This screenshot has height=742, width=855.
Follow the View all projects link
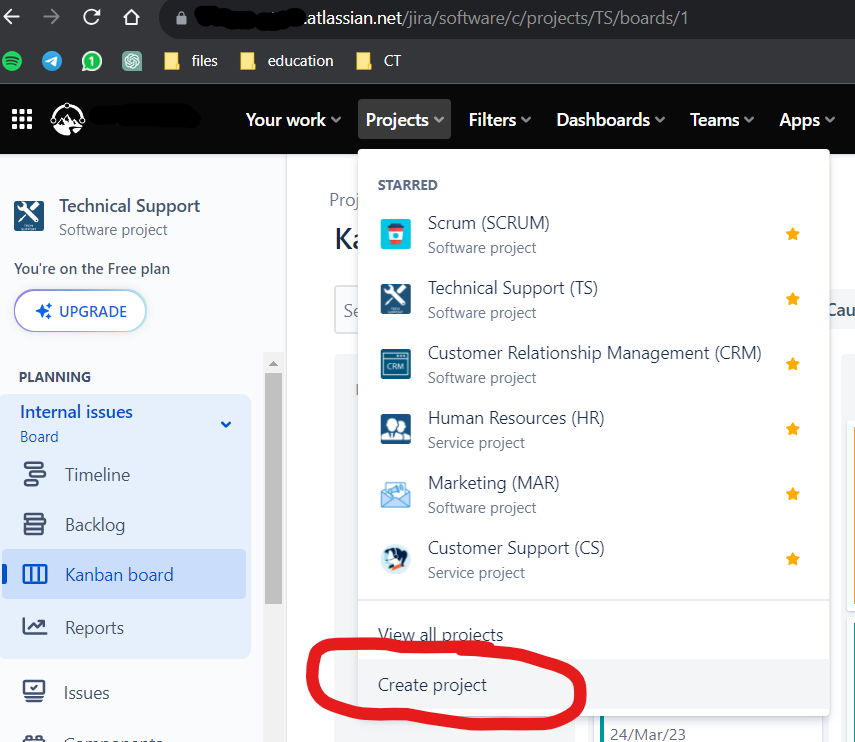coord(440,635)
